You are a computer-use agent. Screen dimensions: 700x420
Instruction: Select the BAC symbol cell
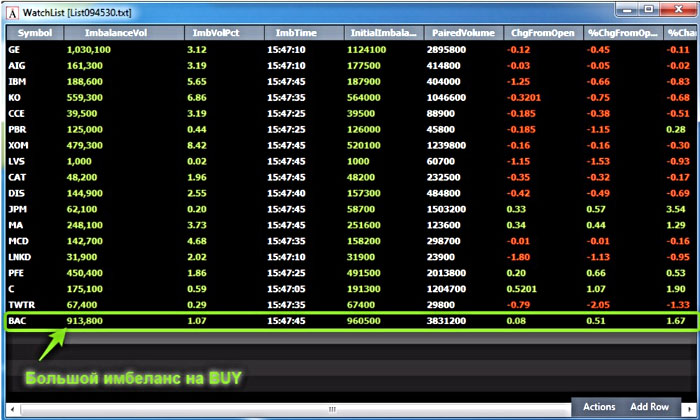[17, 321]
